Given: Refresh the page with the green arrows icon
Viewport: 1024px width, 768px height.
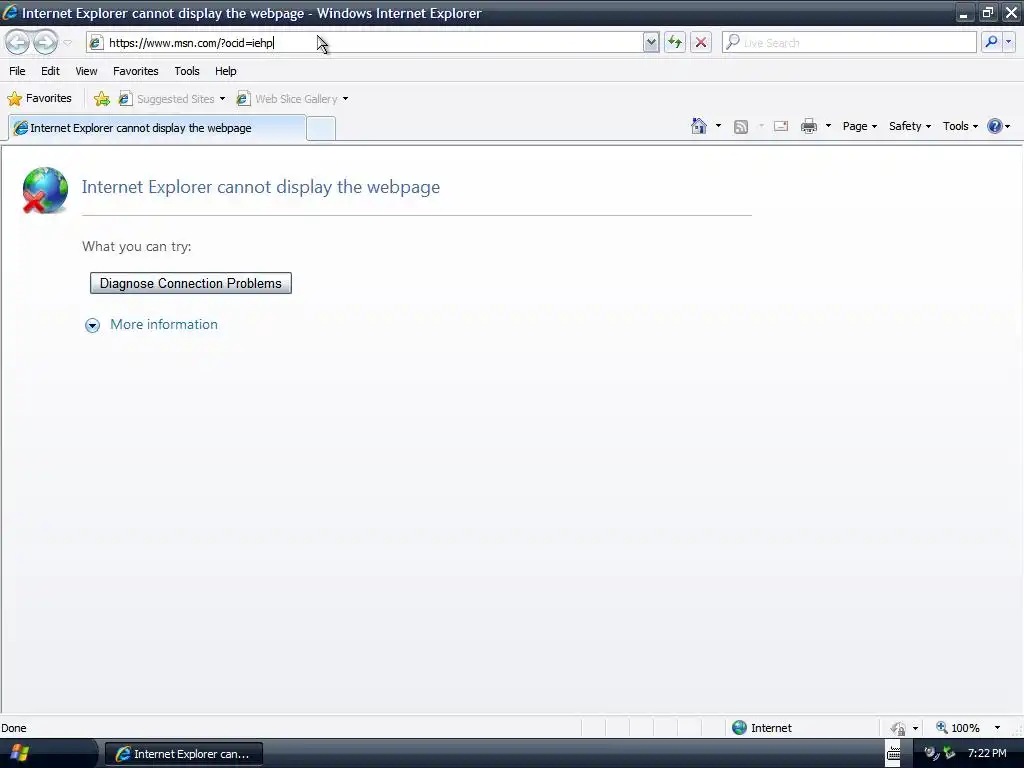Looking at the screenshot, I should coord(675,43).
